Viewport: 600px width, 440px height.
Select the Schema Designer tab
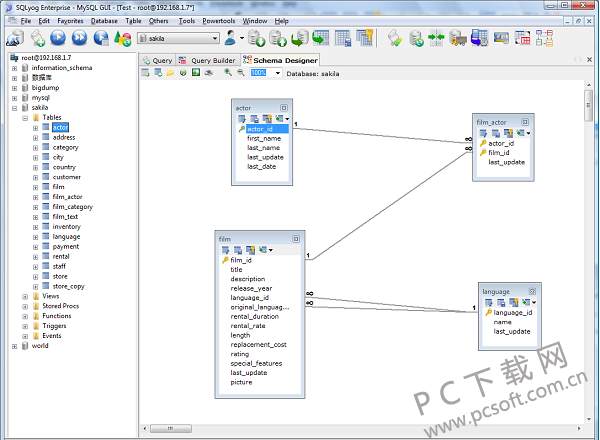click(x=280, y=60)
